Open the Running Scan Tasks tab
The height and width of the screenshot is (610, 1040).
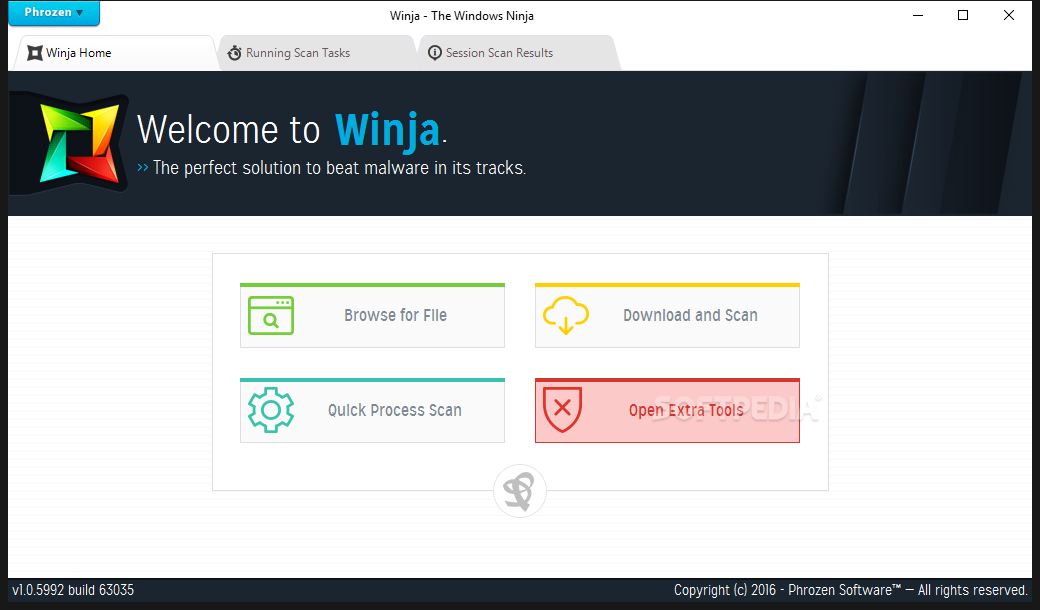[x=317, y=53]
